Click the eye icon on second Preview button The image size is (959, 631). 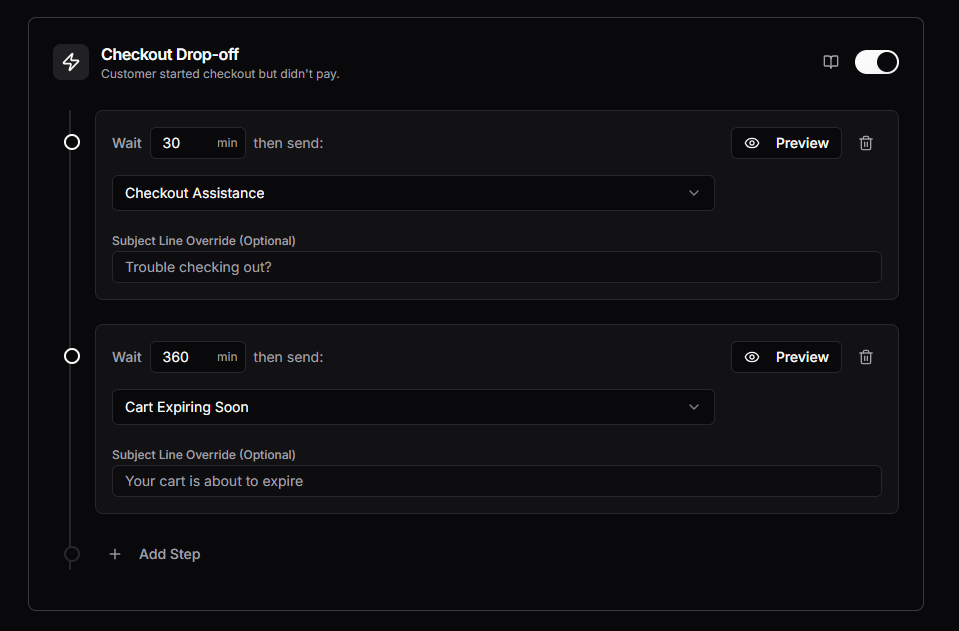coord(752,356)
